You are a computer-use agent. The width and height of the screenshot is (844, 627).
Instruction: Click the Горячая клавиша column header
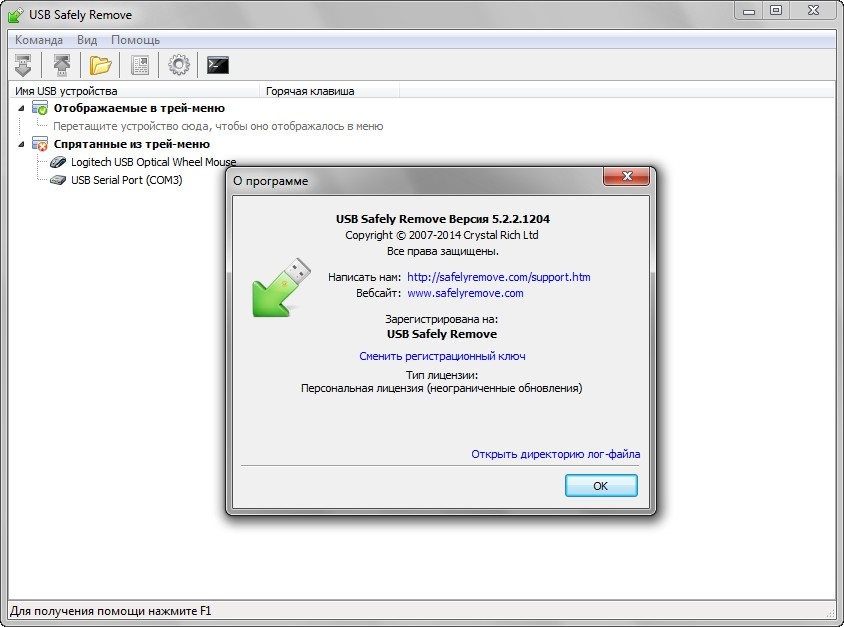coord(329,91)
